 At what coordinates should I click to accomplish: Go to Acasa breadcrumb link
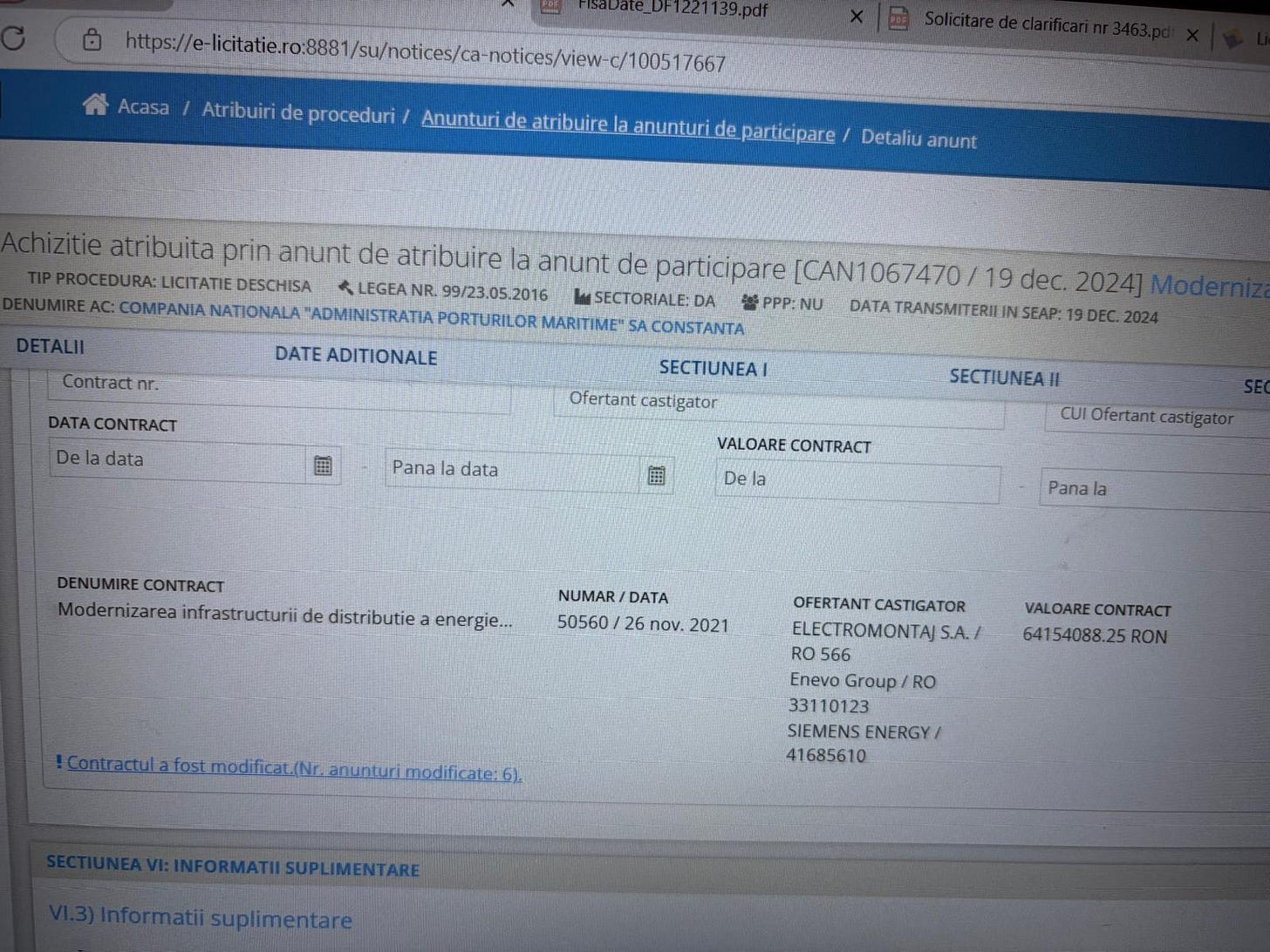[143, 107]
